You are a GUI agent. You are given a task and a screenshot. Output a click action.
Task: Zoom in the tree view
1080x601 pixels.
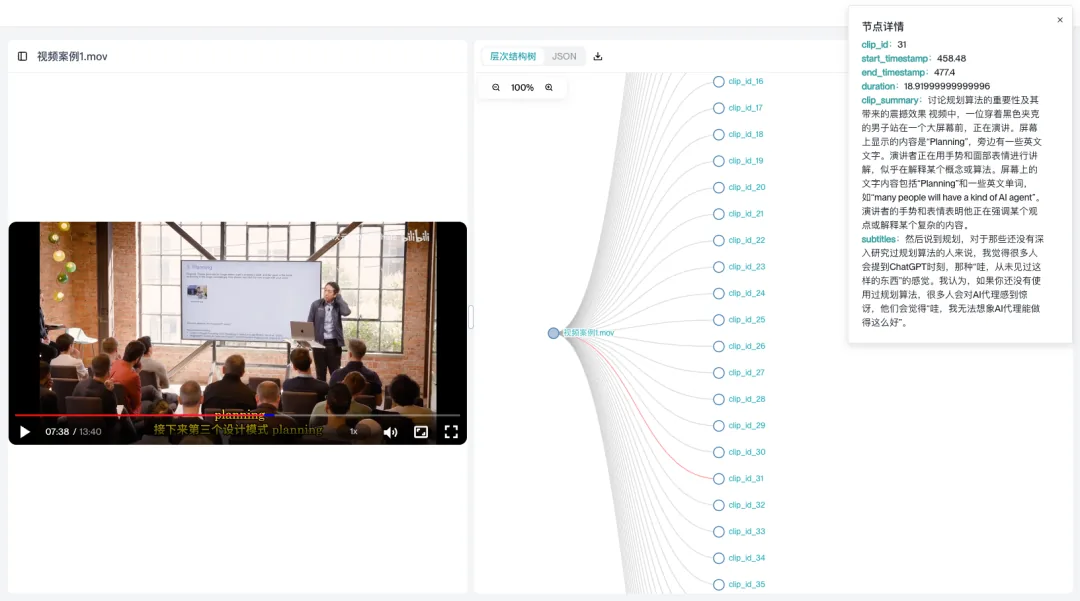(x=549, y=87)
